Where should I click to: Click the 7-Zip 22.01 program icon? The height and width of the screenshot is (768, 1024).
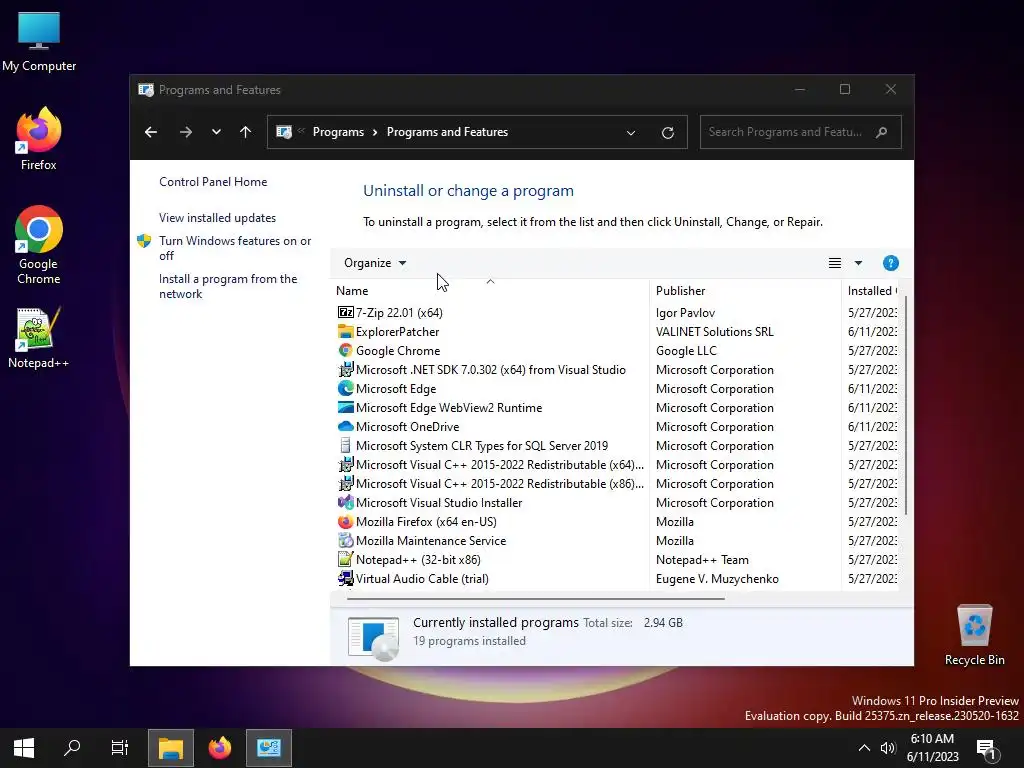coord(345,312)
